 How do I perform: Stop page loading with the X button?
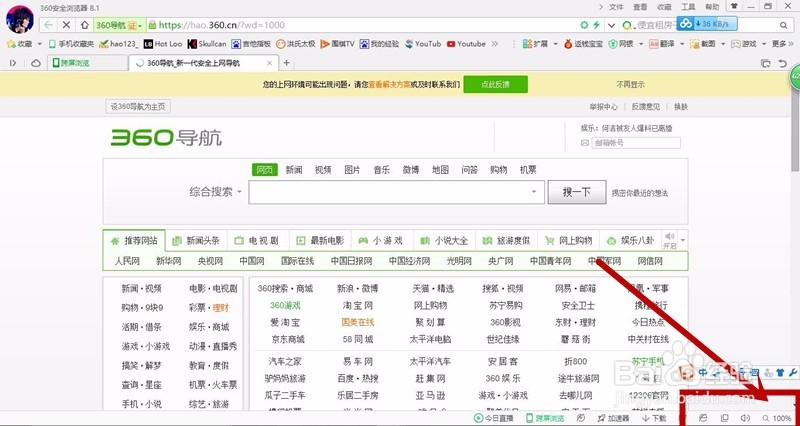(x=66, y=24)
